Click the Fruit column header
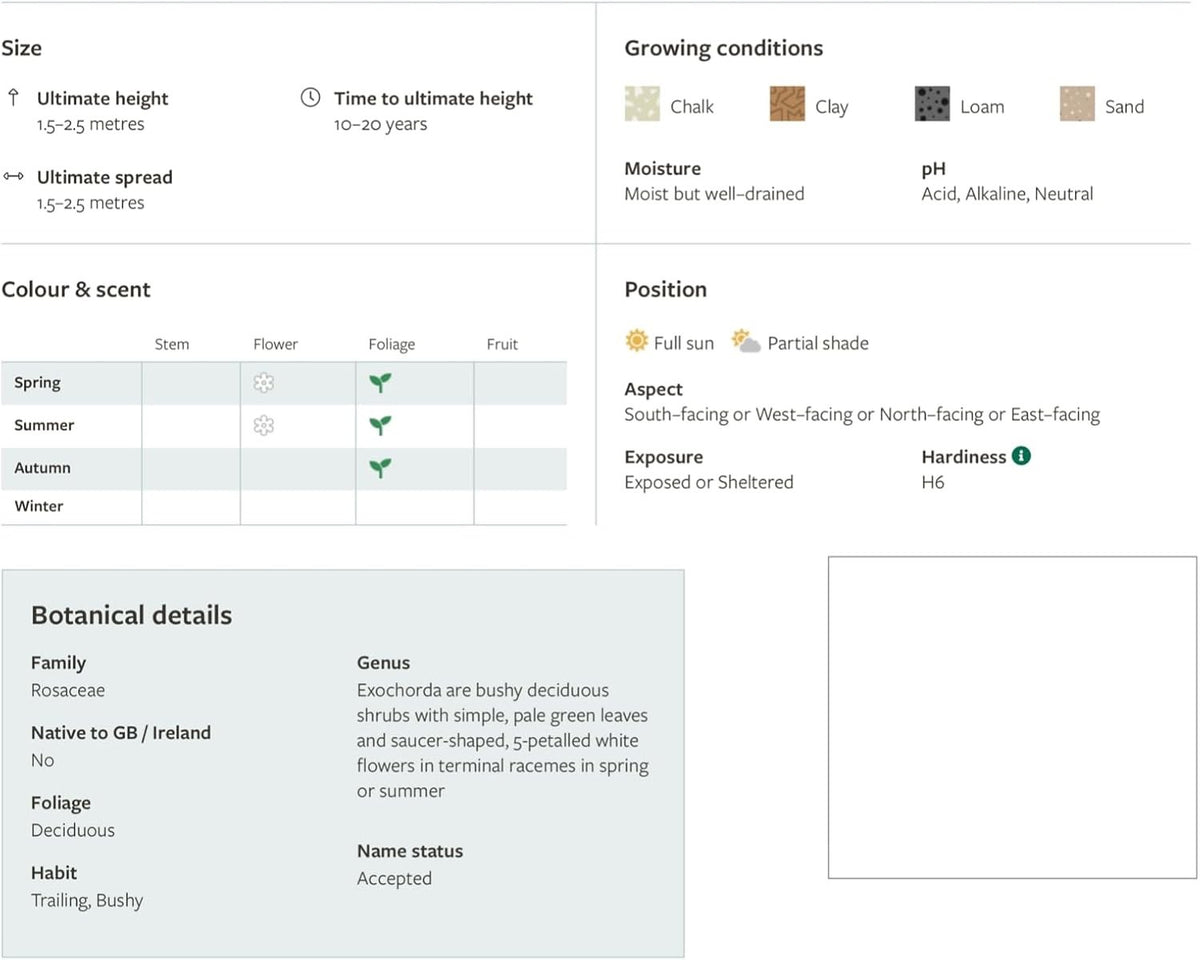Screen dimensions: 1200x960 (x=502, y=344)
